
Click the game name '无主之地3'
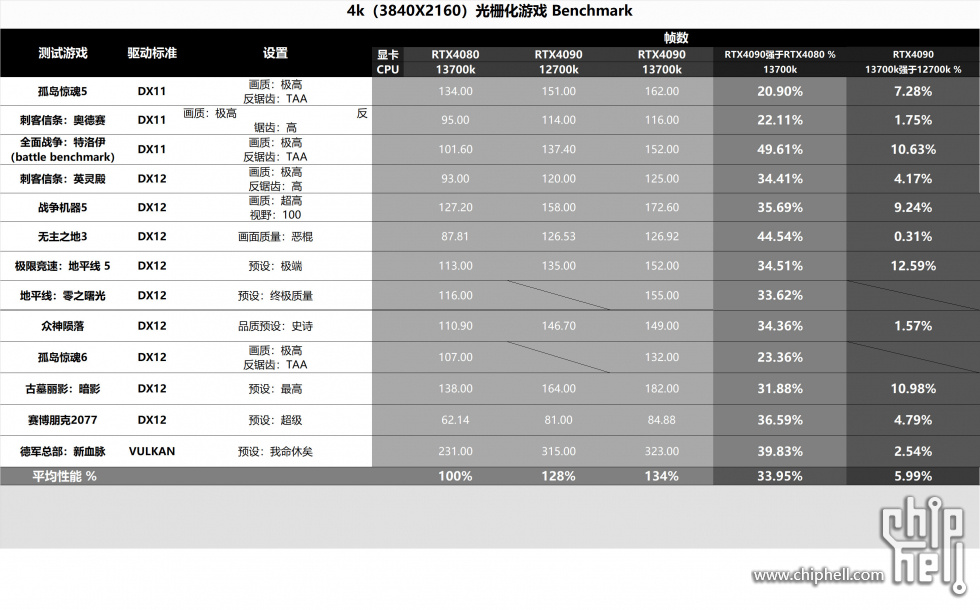pos(62,237)
